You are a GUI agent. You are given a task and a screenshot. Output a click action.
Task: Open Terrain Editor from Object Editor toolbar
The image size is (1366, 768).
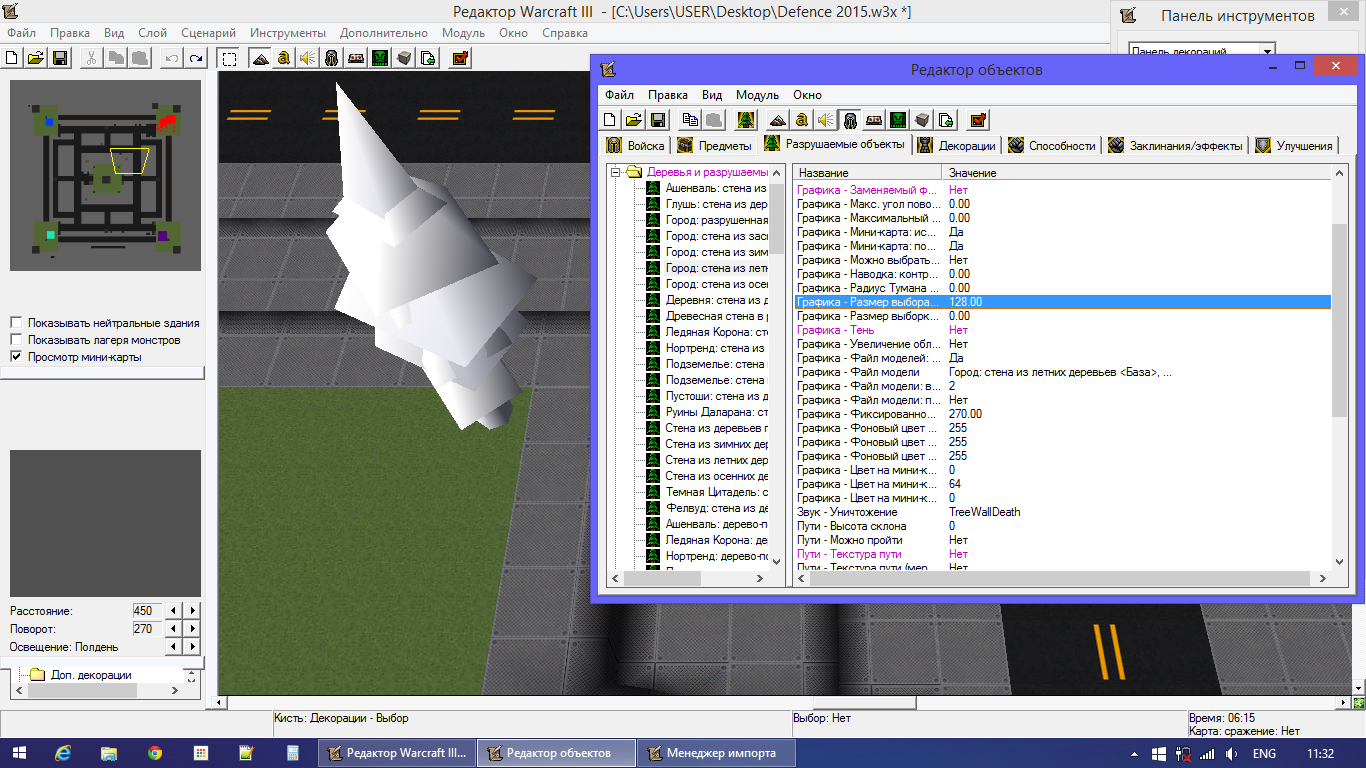[777, 120]
